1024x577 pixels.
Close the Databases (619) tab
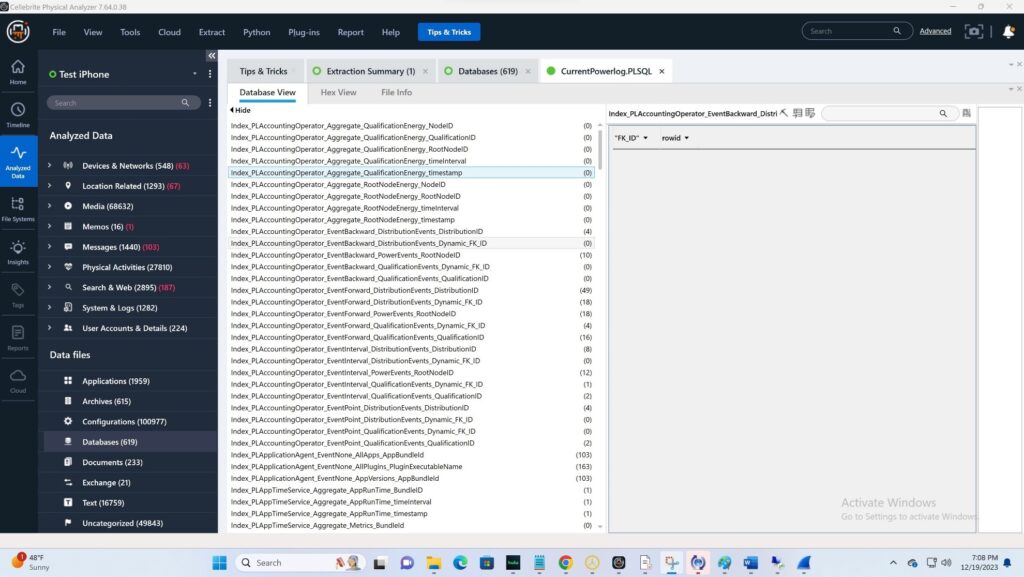pos(528,71)
